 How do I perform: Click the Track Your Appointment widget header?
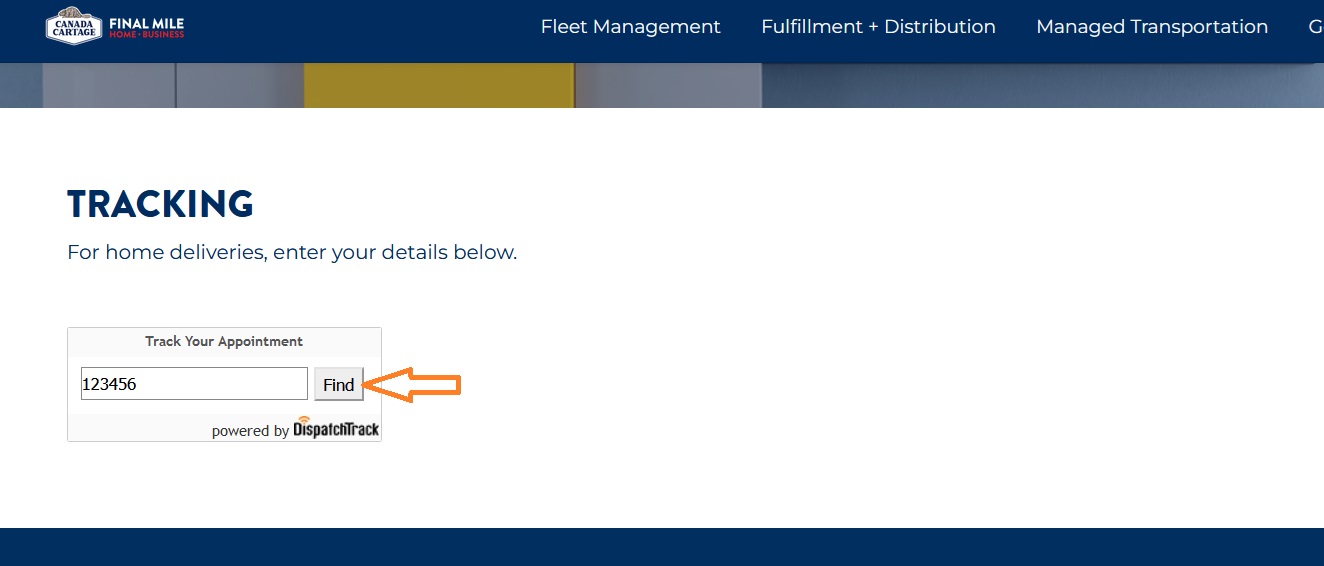pyautogui.click(x=224, y=341)
